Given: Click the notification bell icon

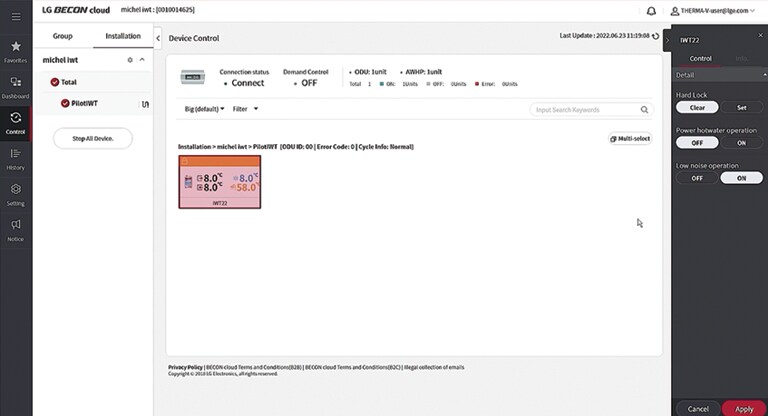Looking at the screenshot, I should point(652,11).
